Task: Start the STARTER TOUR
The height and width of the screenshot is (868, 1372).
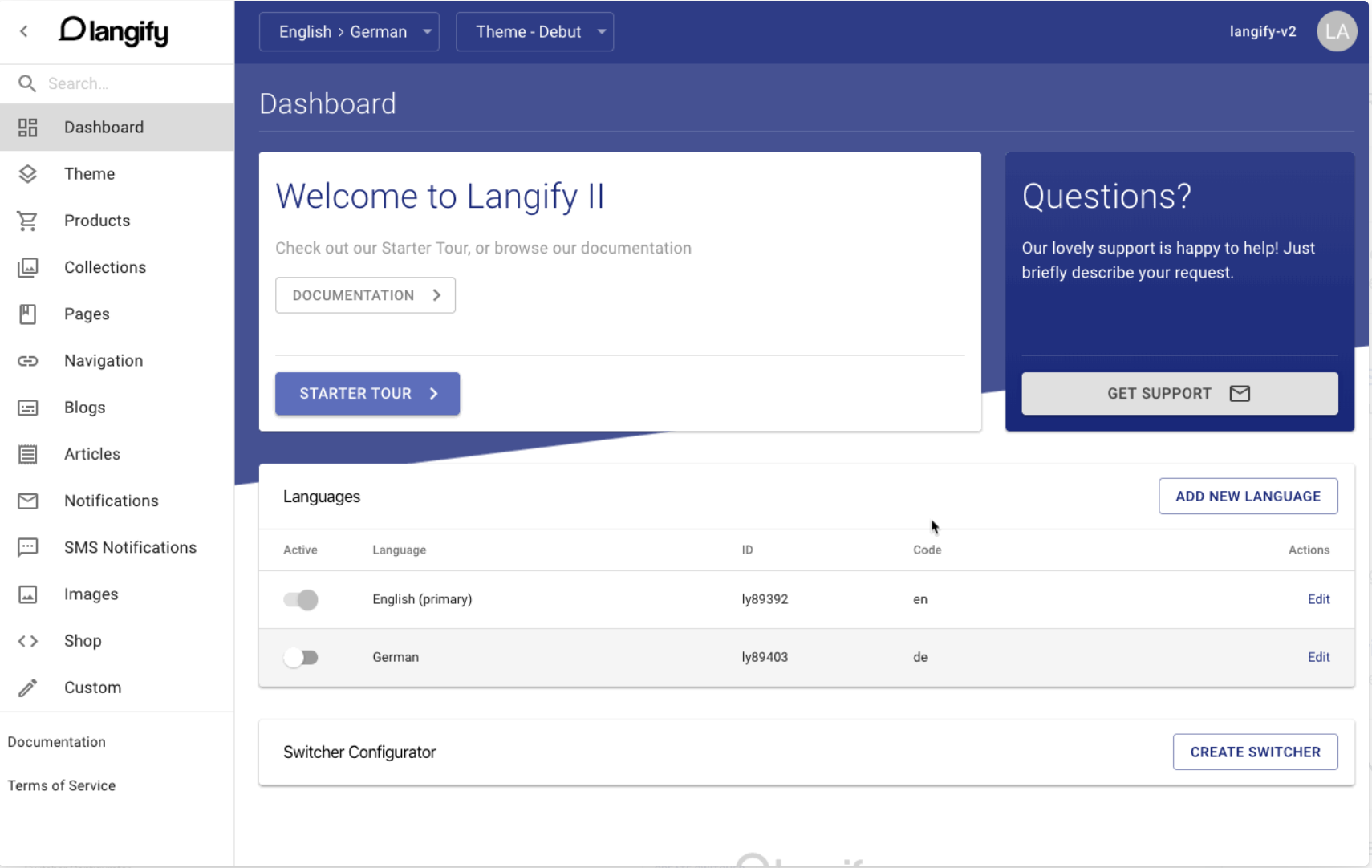Action: [367, 393]
